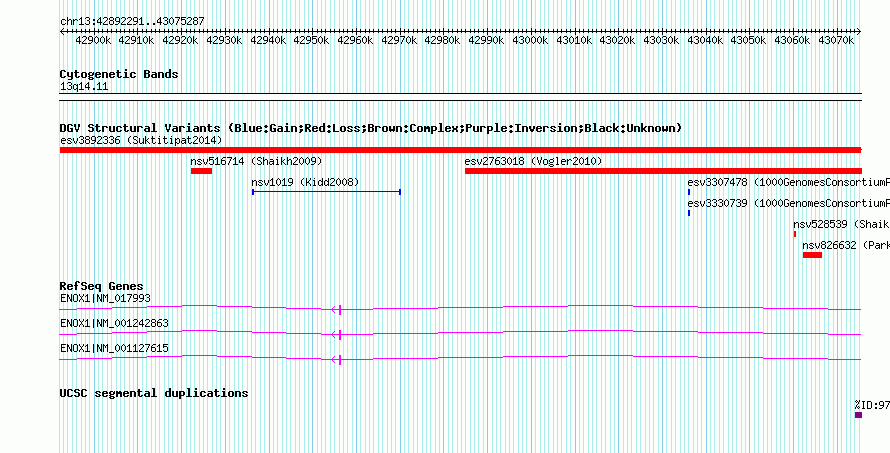This screenshot has width=890, height=453.
Task: Click the 43060k ruler position
Action: click(793, 40)
